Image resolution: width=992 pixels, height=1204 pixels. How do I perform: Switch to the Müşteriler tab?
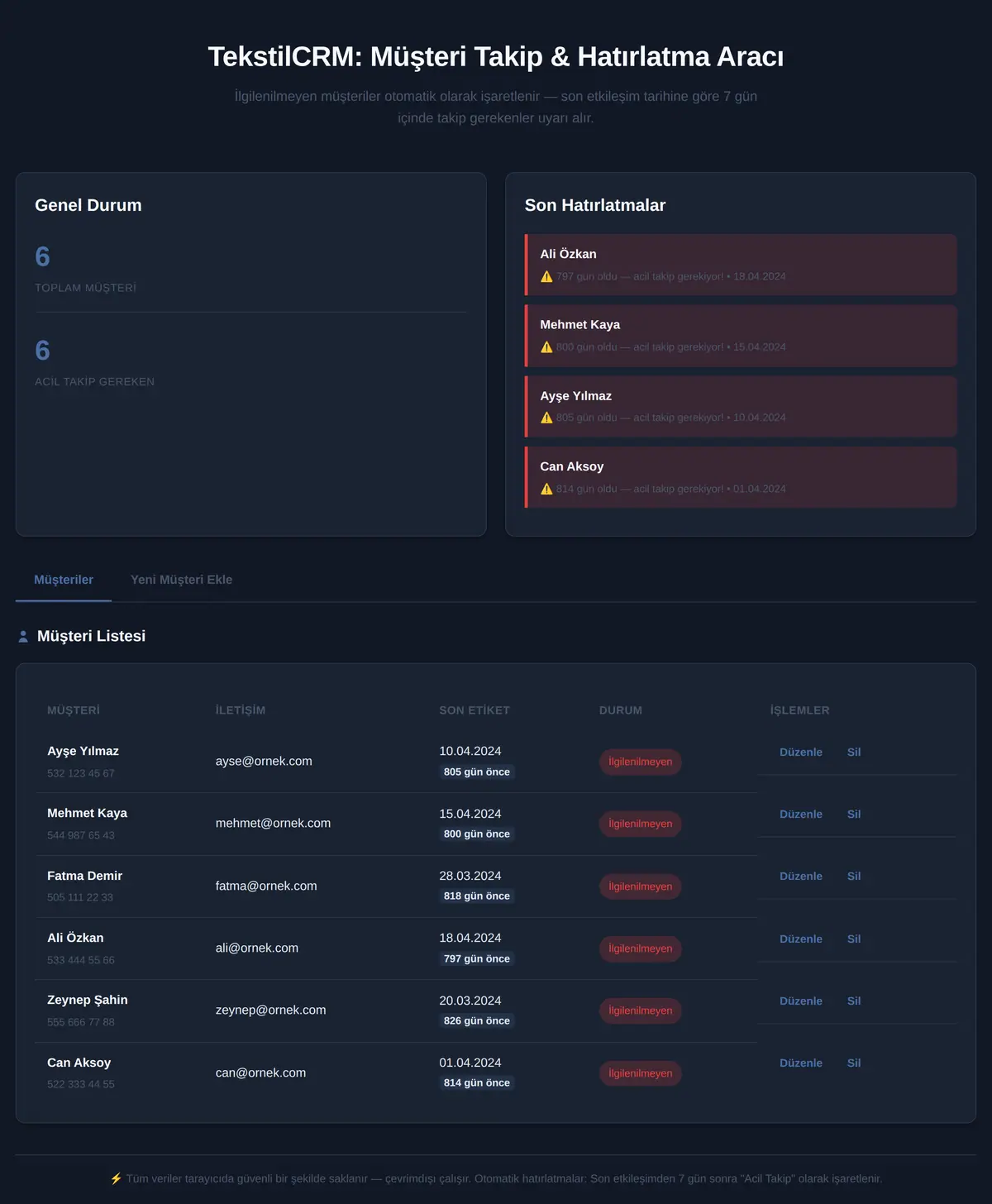[64, 580]
